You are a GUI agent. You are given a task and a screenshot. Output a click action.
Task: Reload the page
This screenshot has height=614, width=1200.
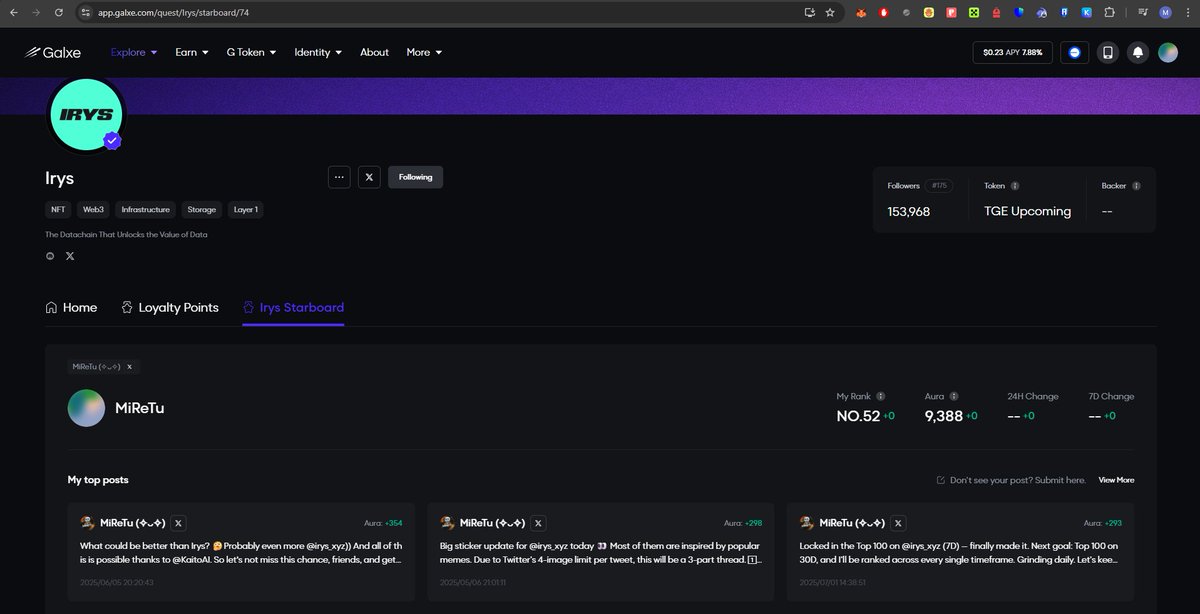(59, 12)
